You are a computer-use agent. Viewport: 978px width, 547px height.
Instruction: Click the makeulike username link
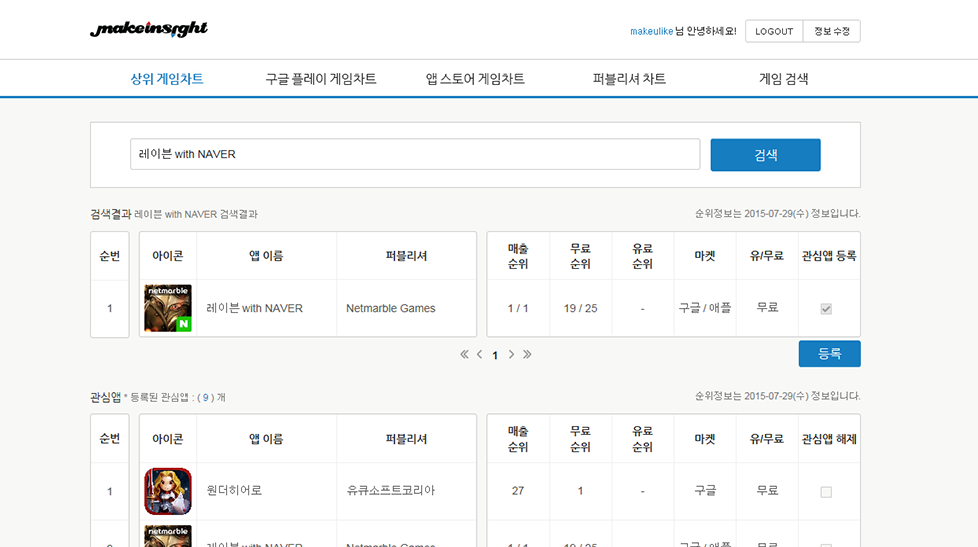651,31
